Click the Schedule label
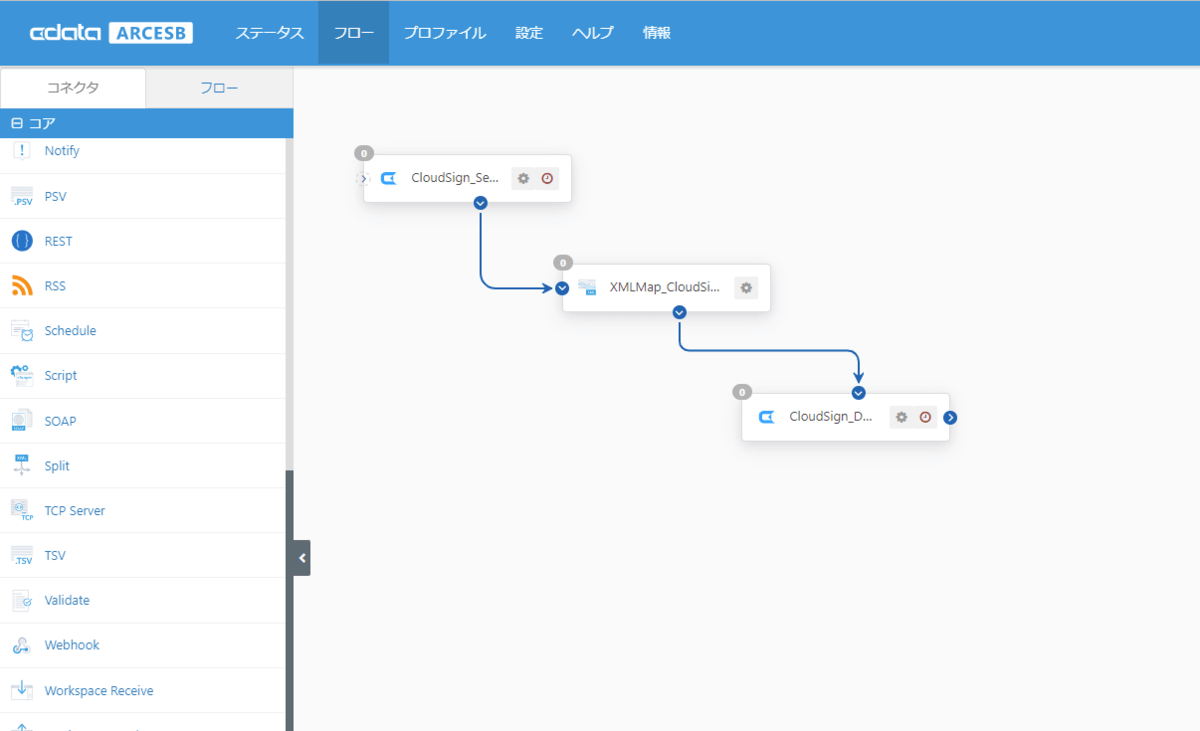 pyautogui.click(x=70, y=331)
